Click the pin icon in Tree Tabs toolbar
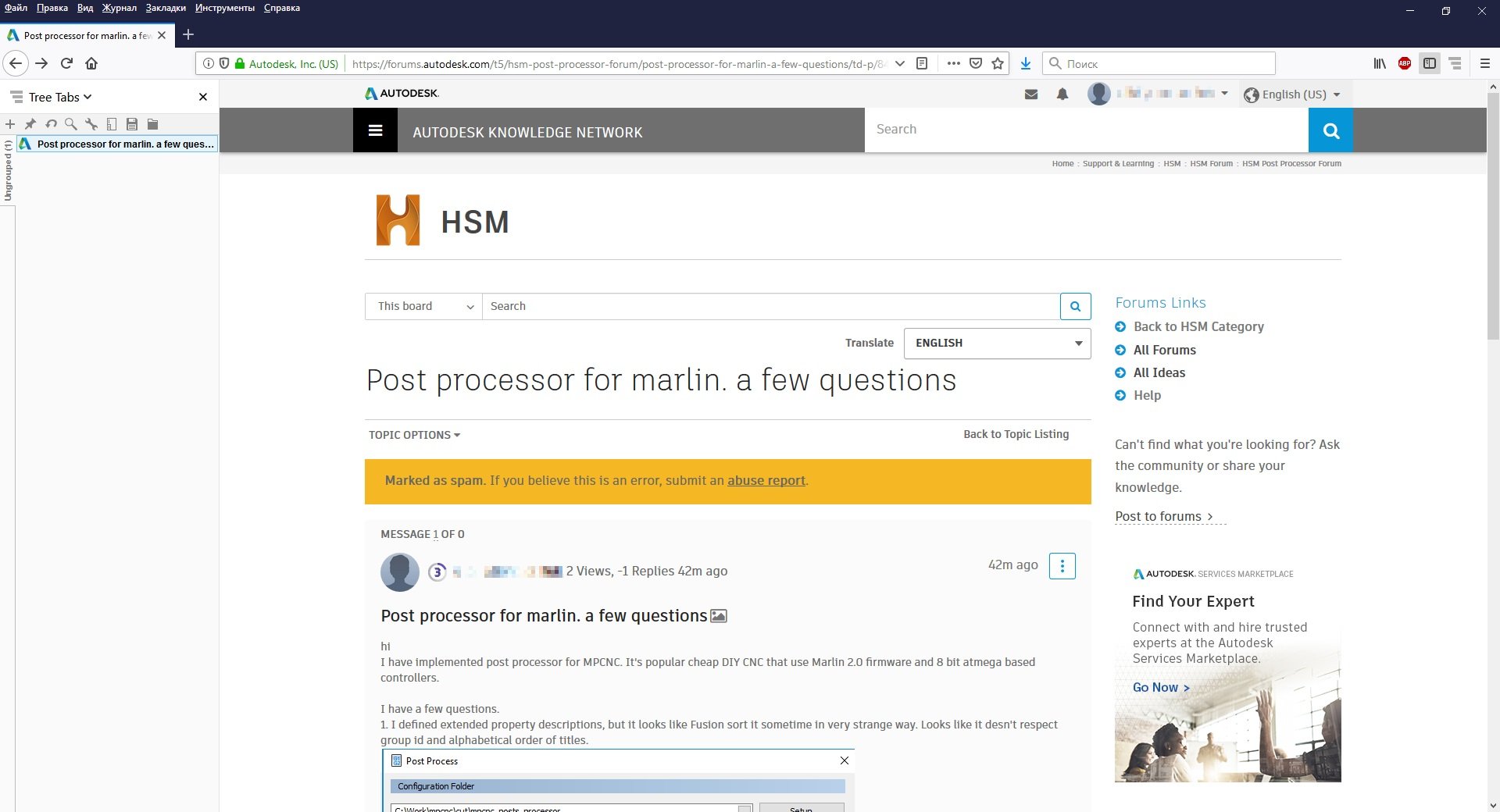This screenshot has width=1500, height=812. (x=30, y=124)
